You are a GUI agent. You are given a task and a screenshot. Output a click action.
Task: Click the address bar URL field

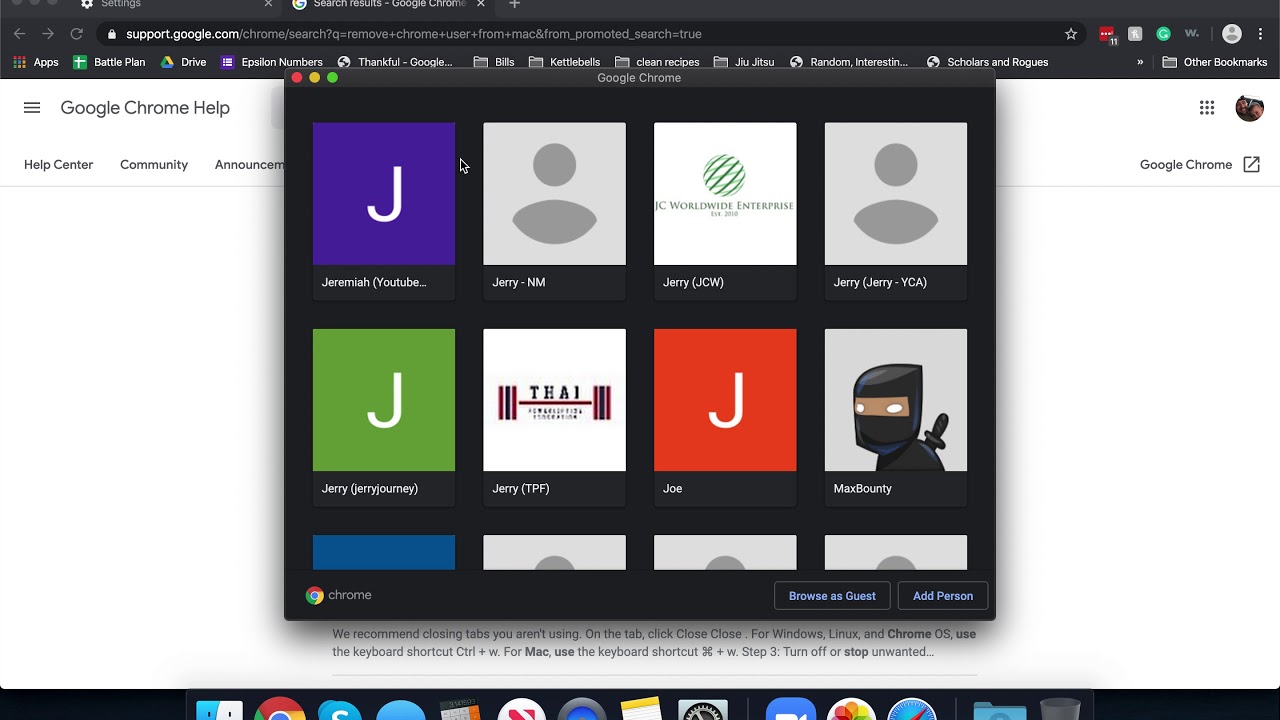coord(590,34)
